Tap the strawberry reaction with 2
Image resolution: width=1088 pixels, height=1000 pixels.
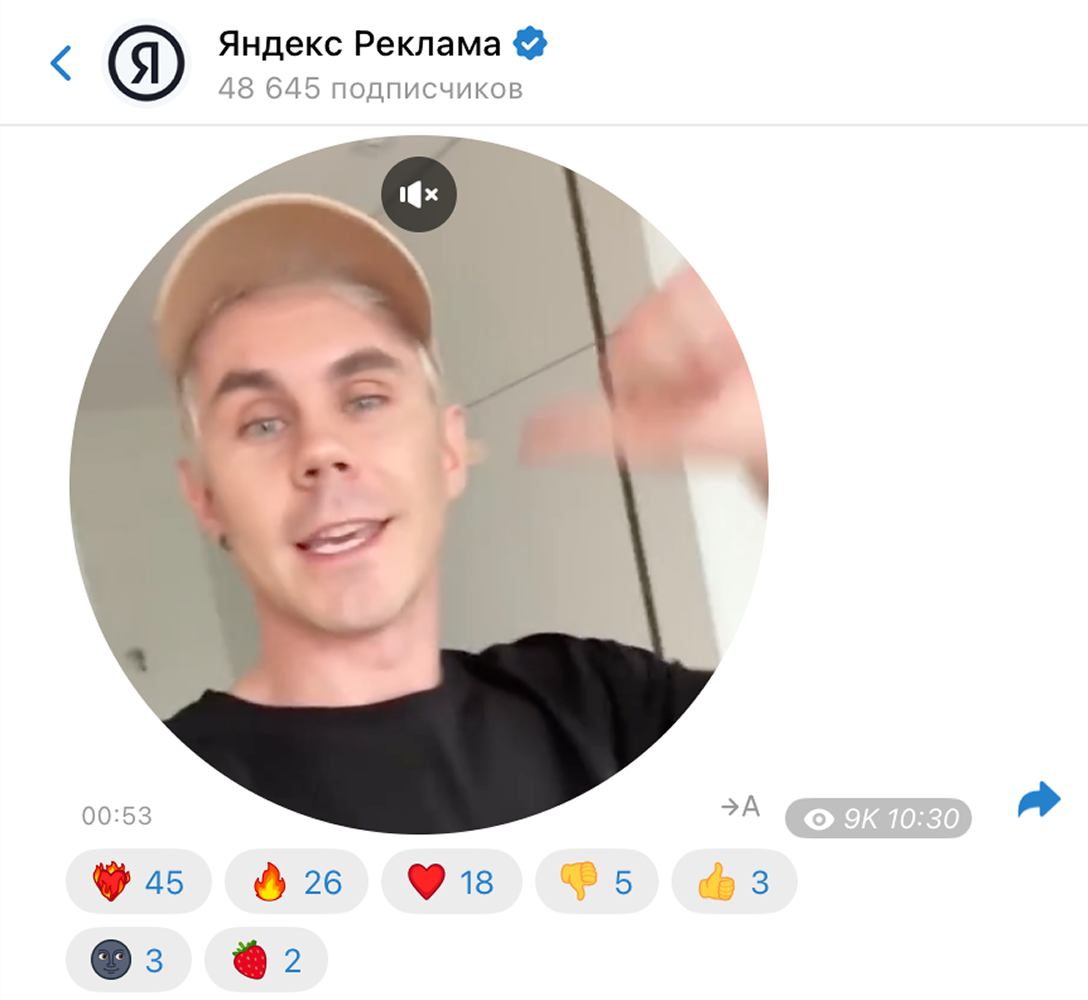tap(266, 960)
